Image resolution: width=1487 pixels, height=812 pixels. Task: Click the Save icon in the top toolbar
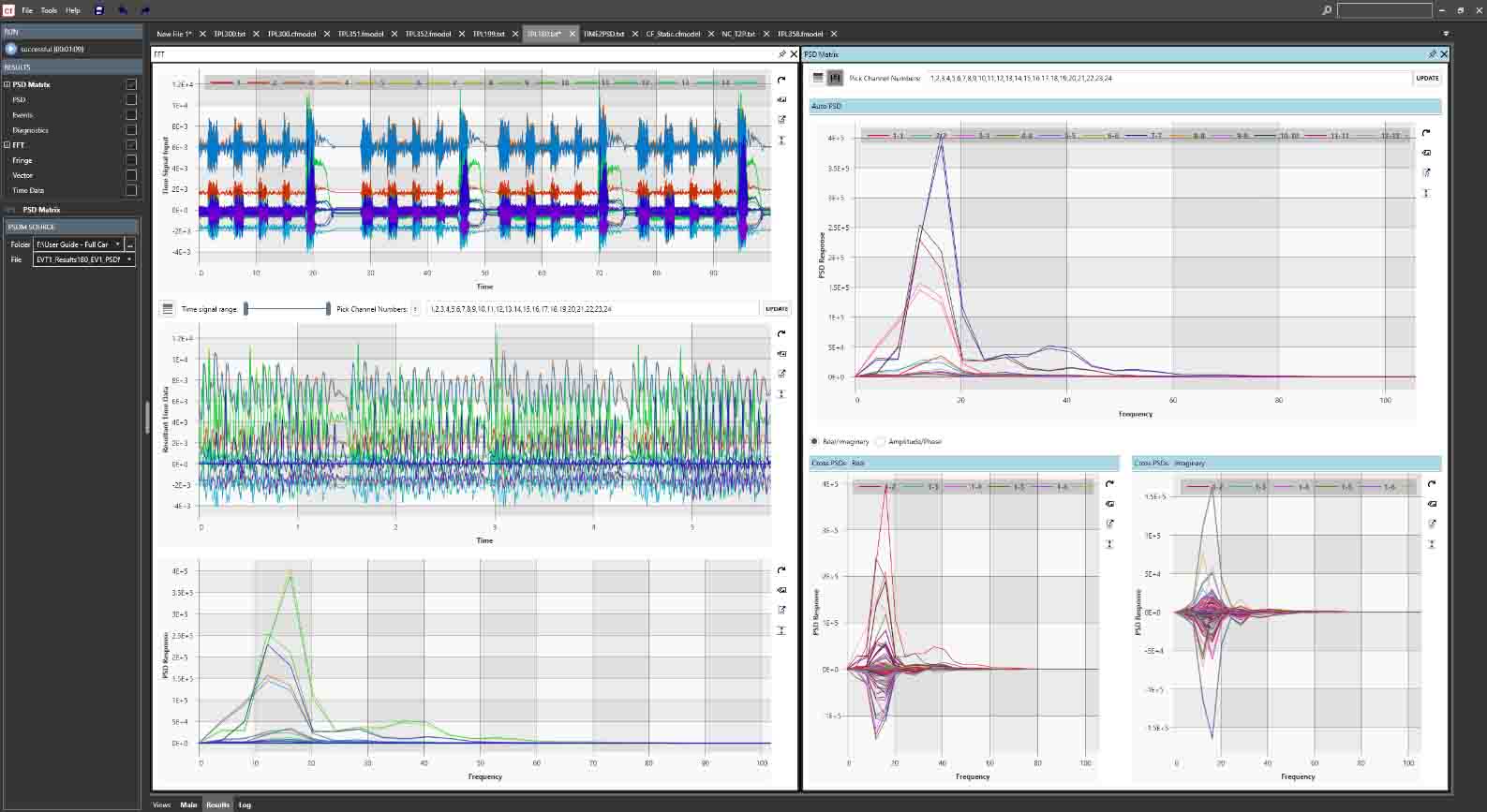[99, 10]
